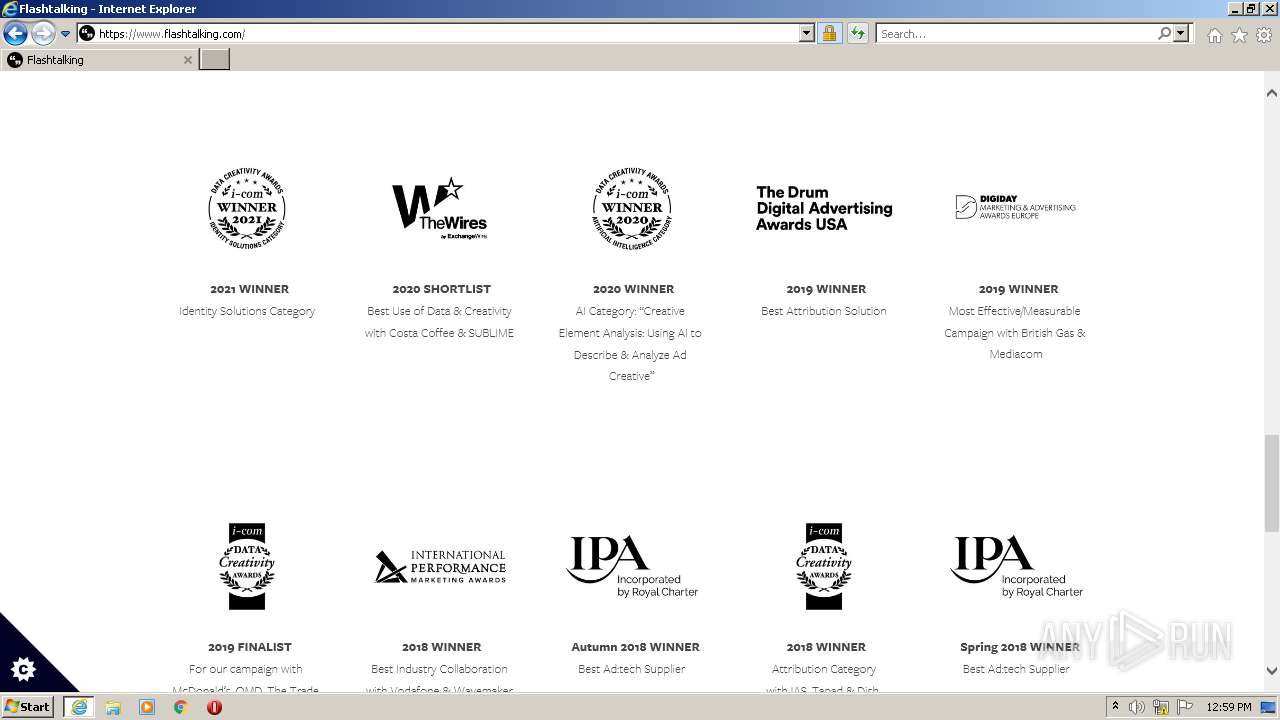Click the volume speaker tray icon
Screen dimensions: 1280x720
point(1136,707)
